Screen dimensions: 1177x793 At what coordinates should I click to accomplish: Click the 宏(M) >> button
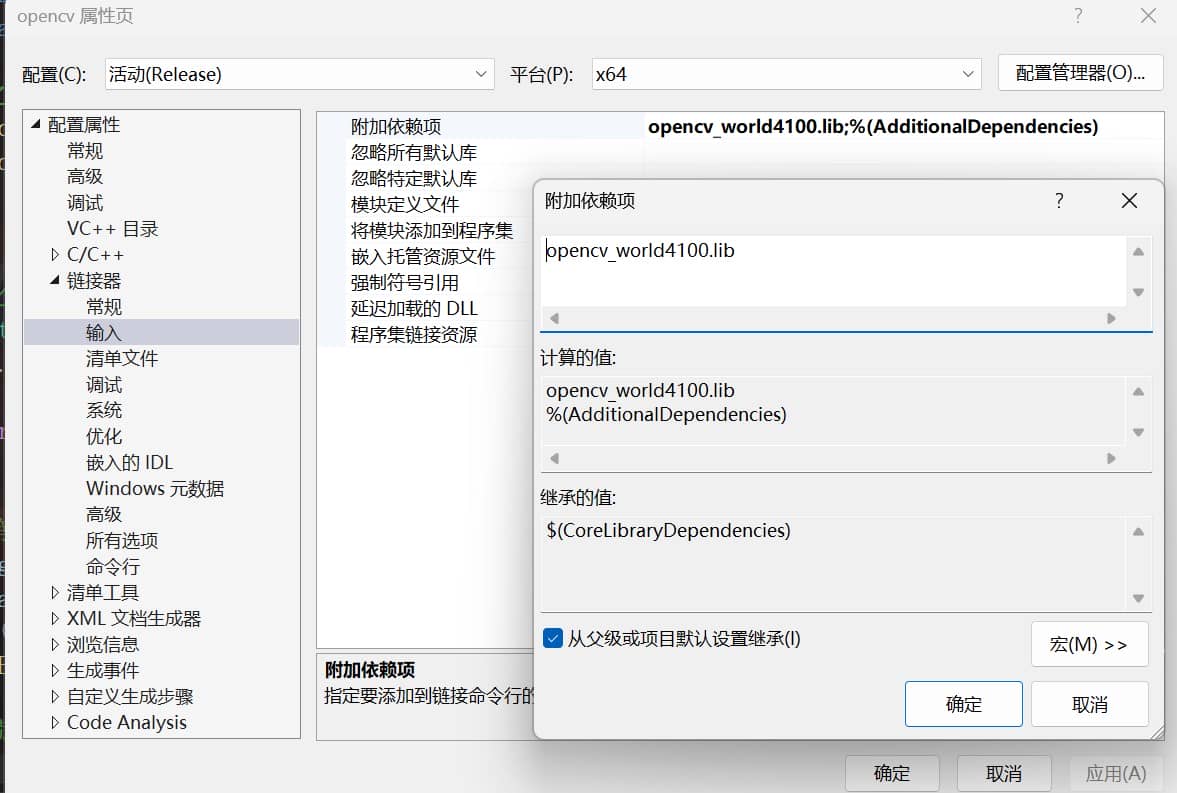pyautogui.click(x=1089, y=645)
